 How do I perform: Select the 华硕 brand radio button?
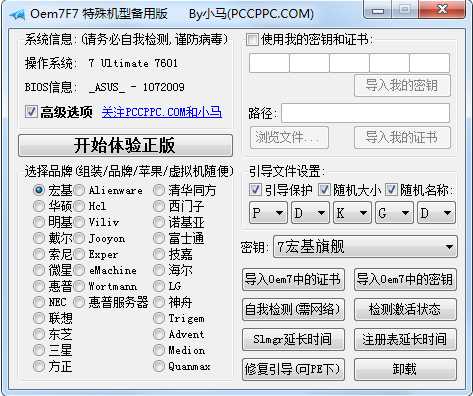click(x=39, y=206)
